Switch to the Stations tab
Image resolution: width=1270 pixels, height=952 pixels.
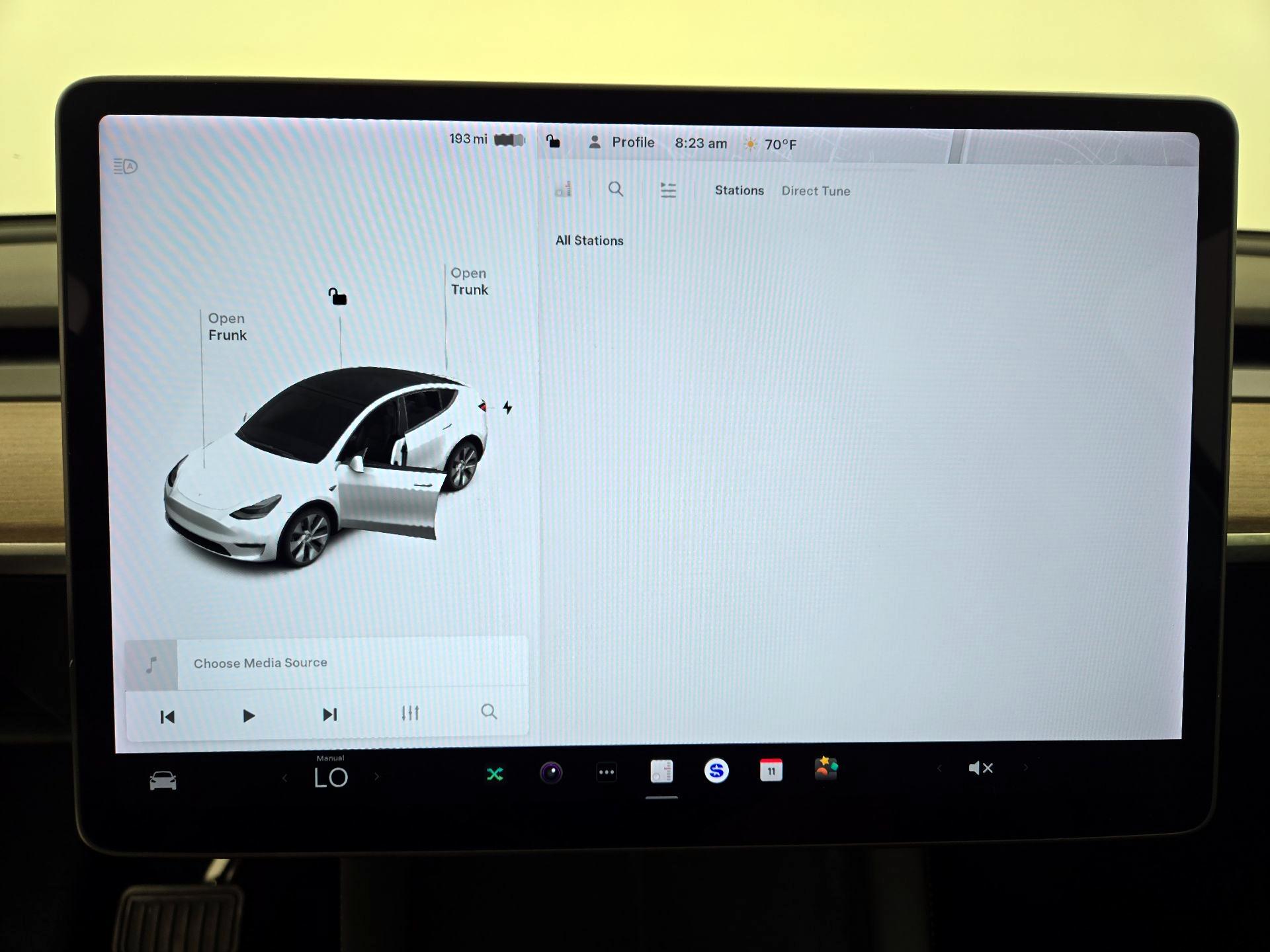pyautogui.click(x=739, y=190)
